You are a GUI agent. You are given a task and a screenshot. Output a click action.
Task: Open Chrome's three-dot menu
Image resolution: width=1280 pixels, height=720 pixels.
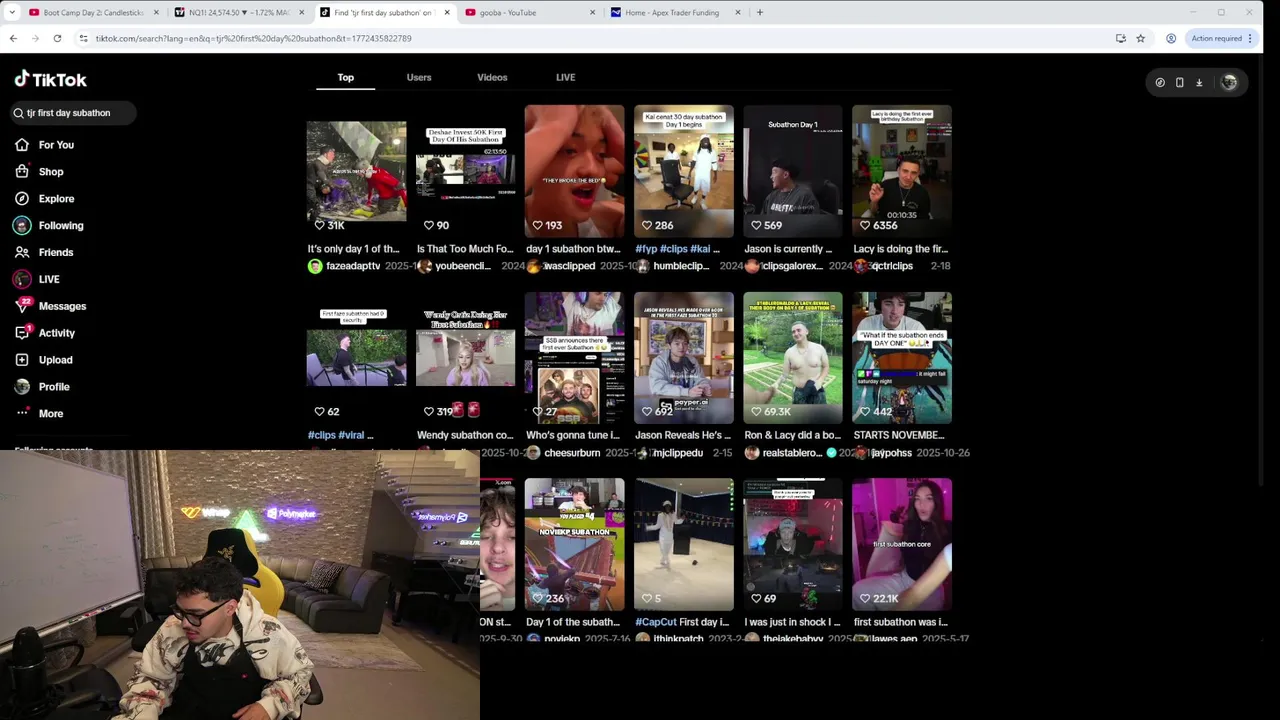click(x=1250, y=38)
